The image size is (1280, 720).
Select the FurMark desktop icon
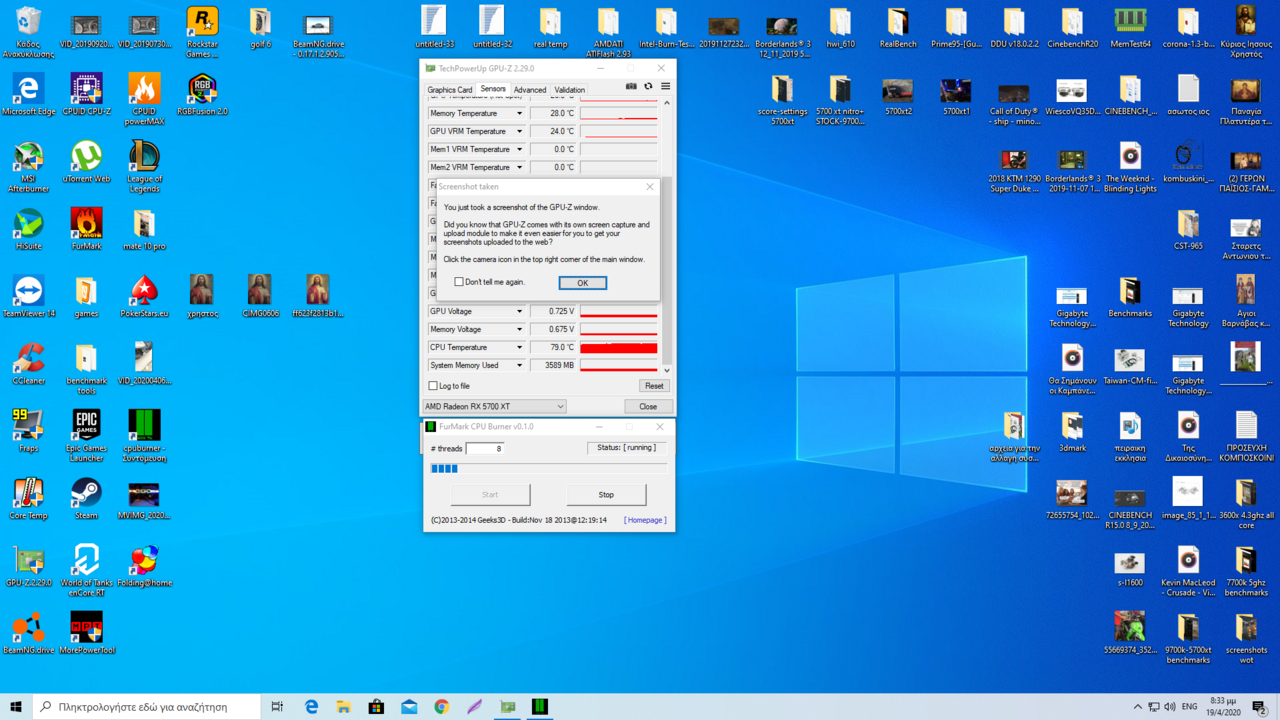click(x=86, y=229)
